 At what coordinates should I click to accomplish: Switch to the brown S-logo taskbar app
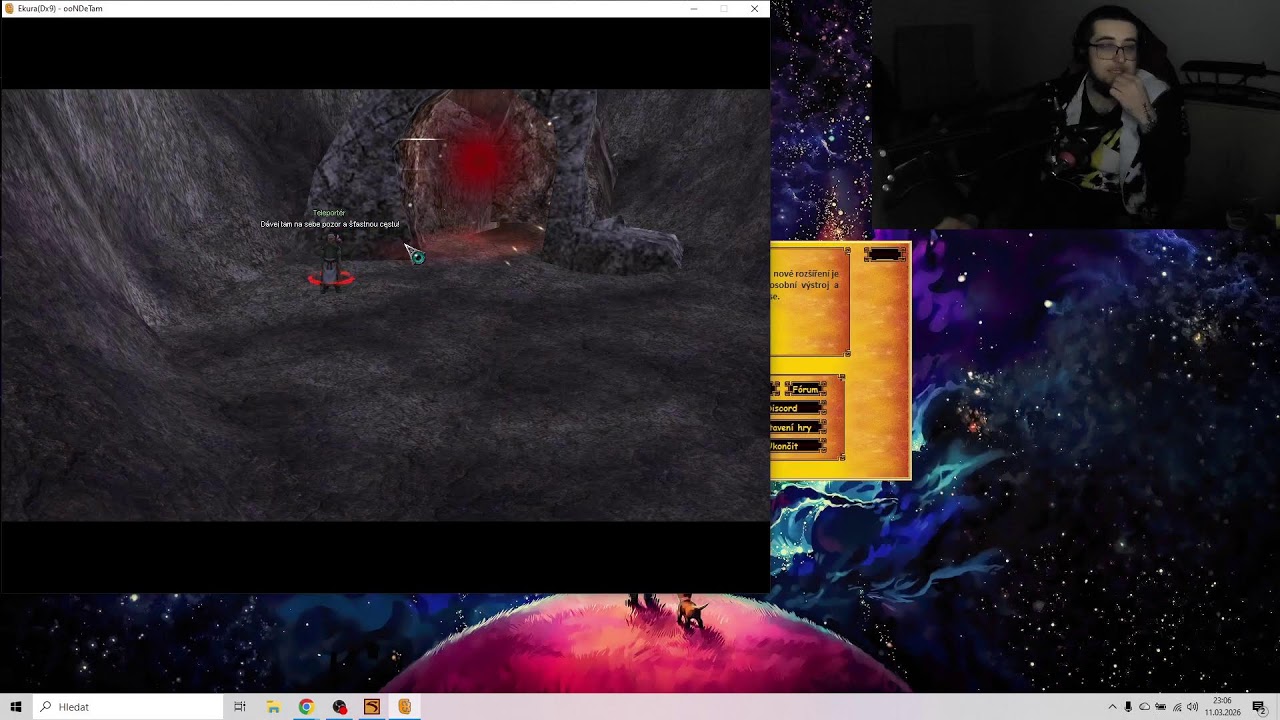point(372,707)
